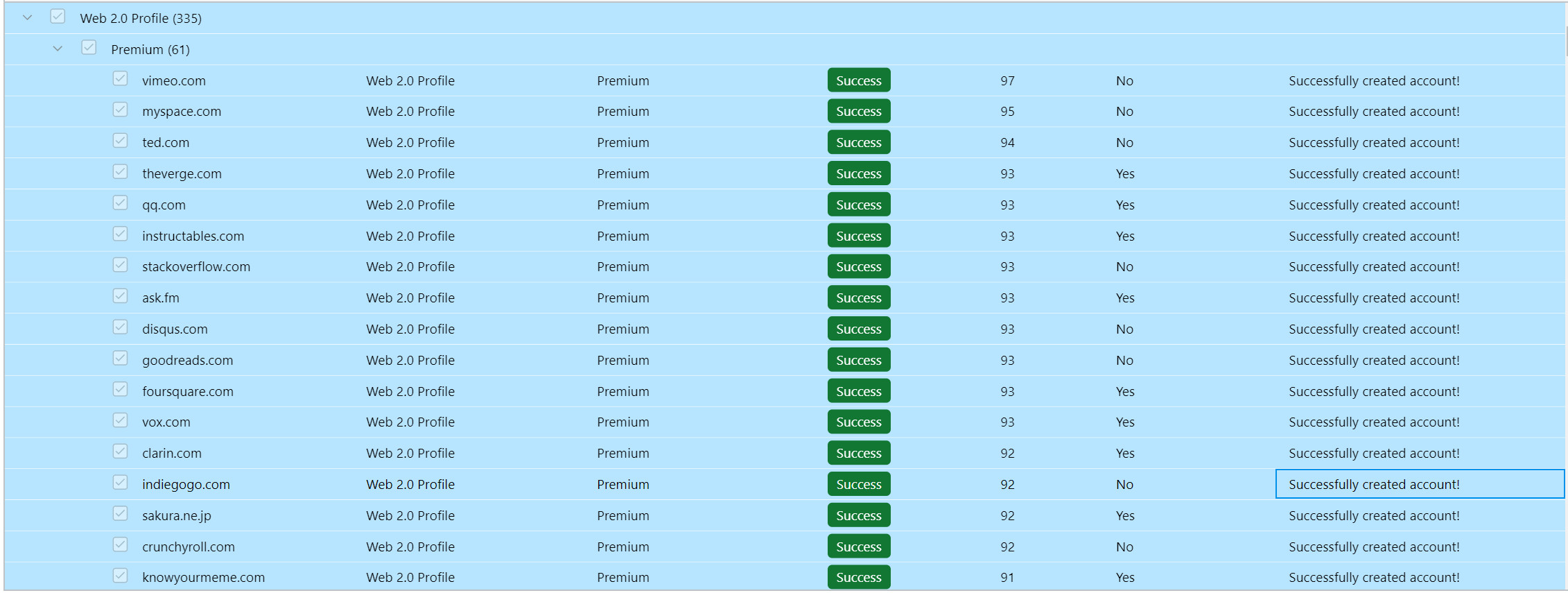This screenshot has height=593, width=1568.
Task: Click the Web 2.0 Profile cell for vox.com
Action: coord(410,422)
